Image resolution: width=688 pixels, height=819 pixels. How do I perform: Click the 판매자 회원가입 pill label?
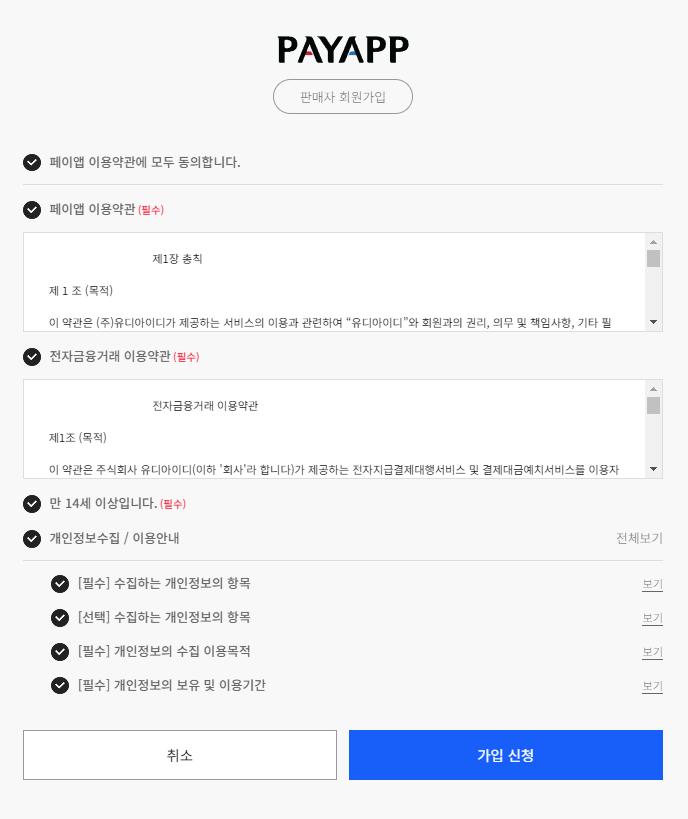343,97
